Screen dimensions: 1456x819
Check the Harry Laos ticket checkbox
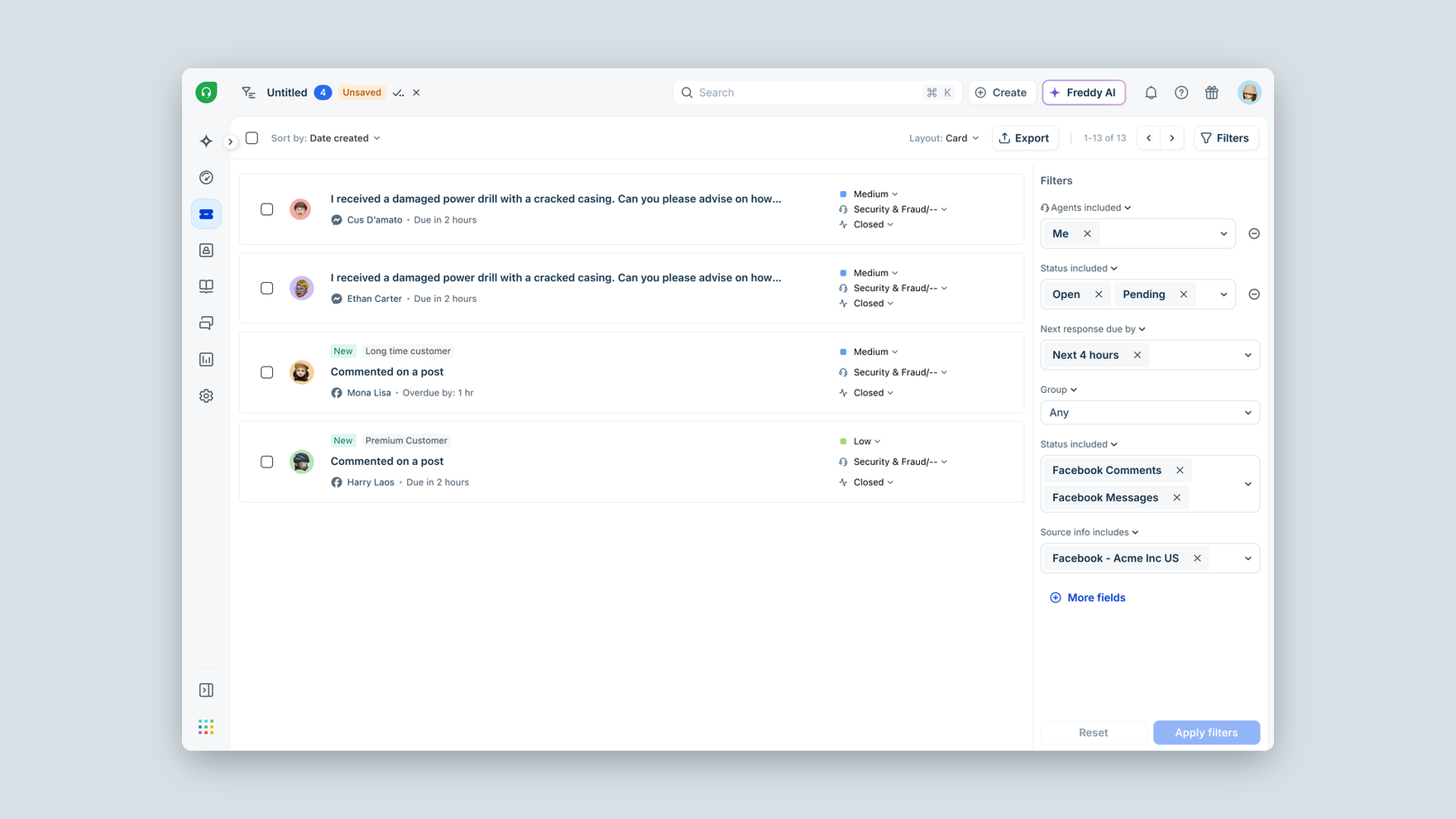pyautogui.click(x=266, y=462)
